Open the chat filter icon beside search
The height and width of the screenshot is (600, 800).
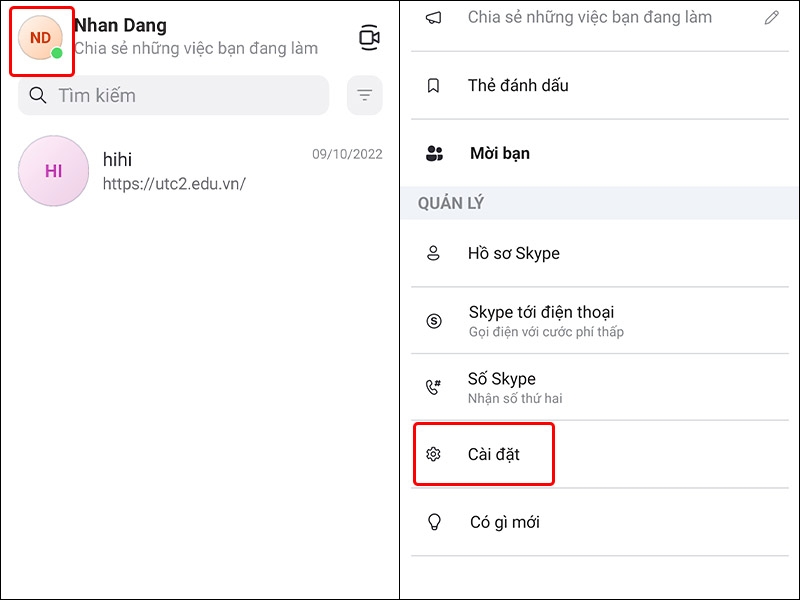click(364, 95)
